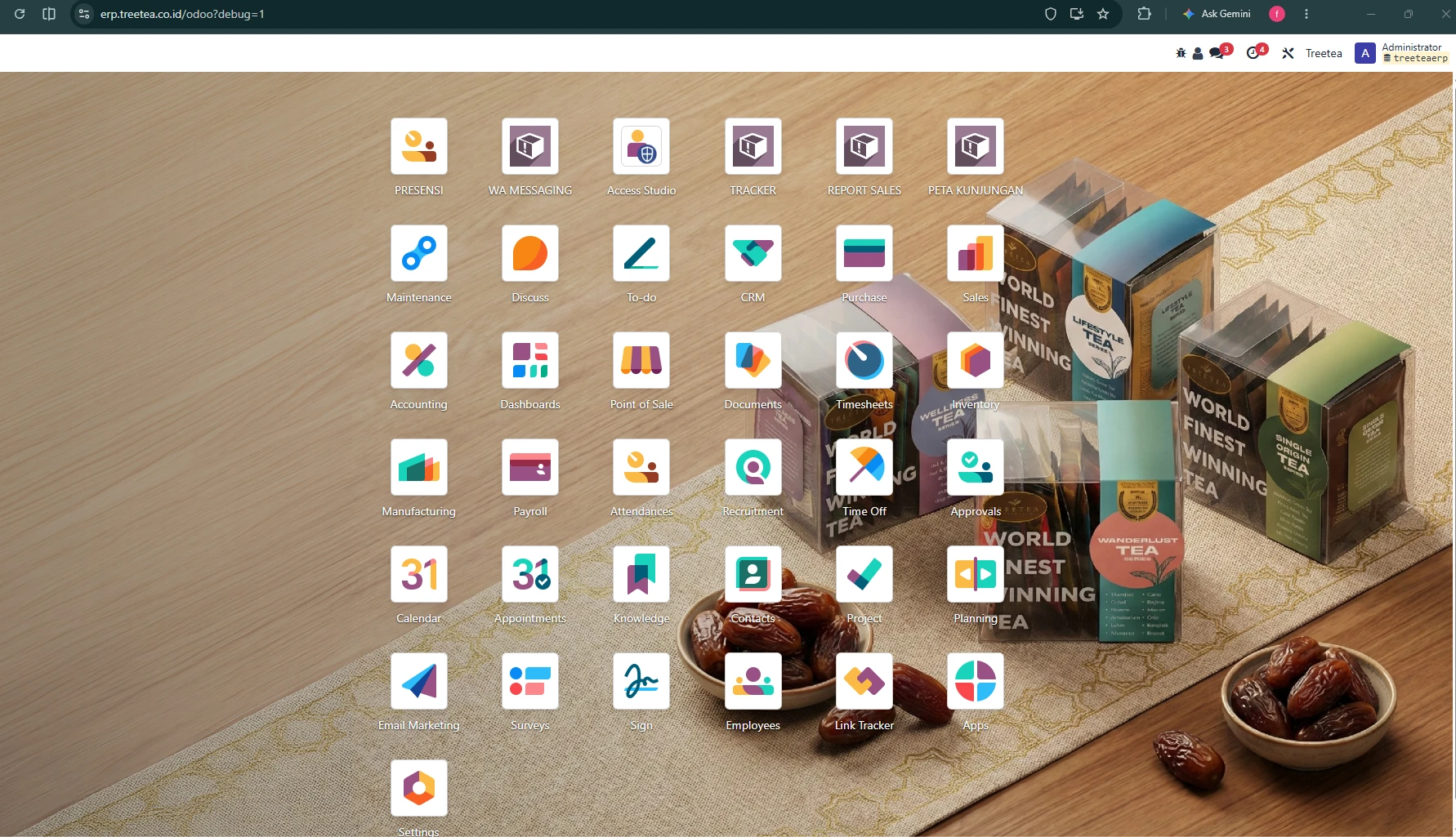Image resolution: width=1456 pixels, height=837 pixels.
Task: Open the Sign app
Action: 641,681
